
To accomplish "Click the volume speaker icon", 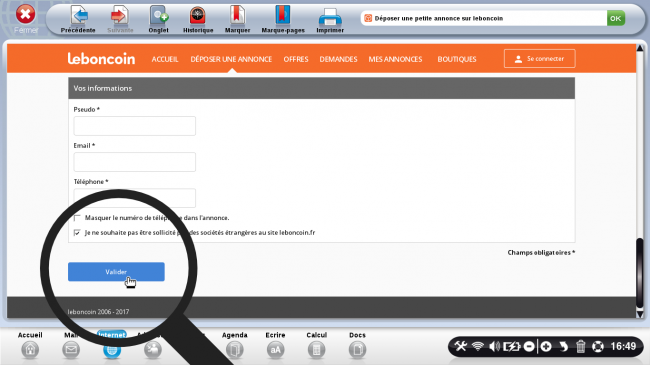I will click(494, 346).
